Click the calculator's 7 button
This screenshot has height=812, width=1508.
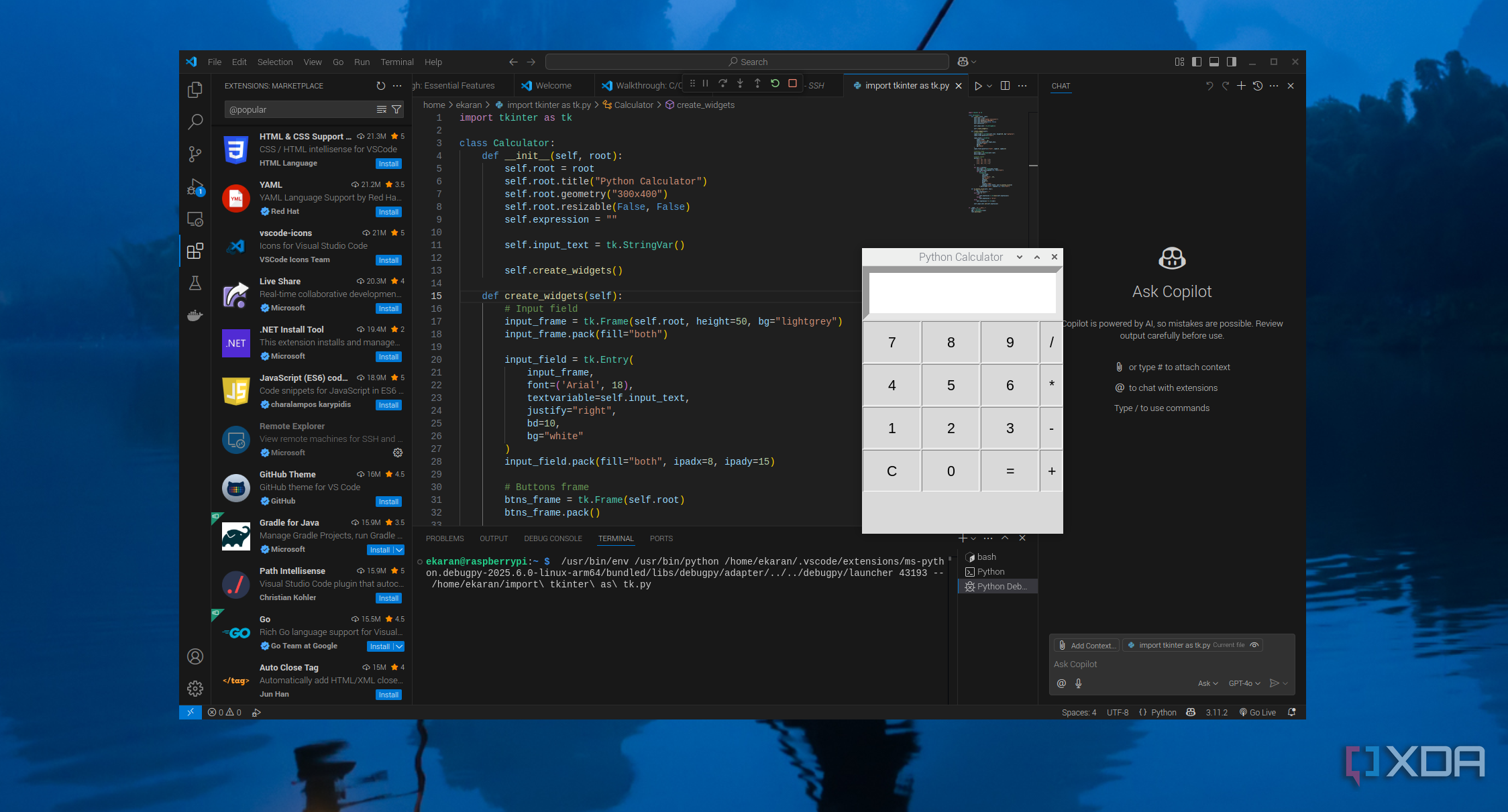pos(892,343)
